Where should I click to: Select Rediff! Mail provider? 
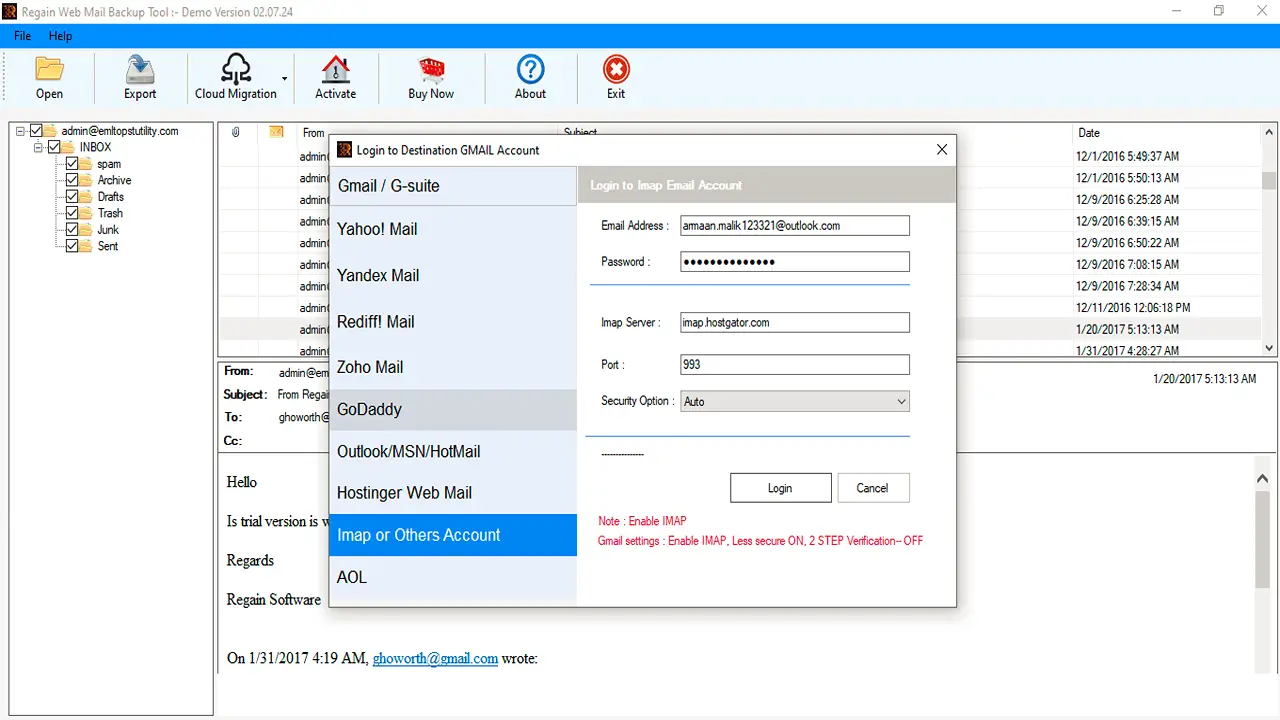click(x=453, y=322)
